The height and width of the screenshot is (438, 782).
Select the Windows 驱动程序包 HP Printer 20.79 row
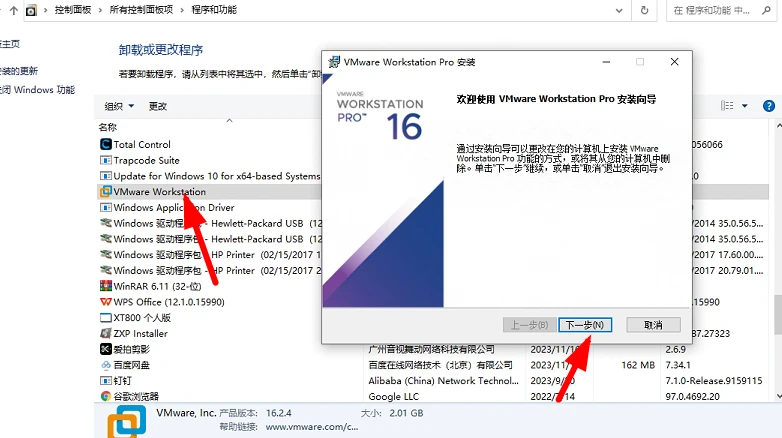[x=433, y=270]
